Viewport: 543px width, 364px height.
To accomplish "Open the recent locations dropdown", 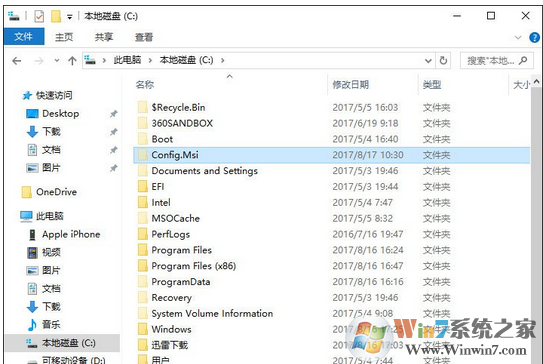I will point(57,61).
